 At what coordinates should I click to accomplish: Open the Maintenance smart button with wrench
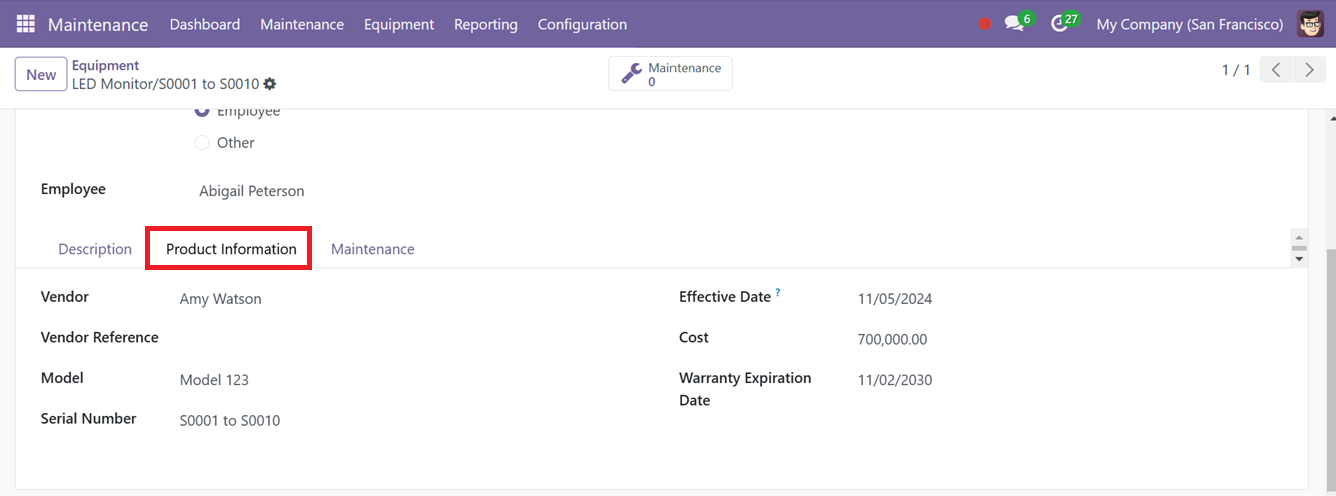[670, 74]
